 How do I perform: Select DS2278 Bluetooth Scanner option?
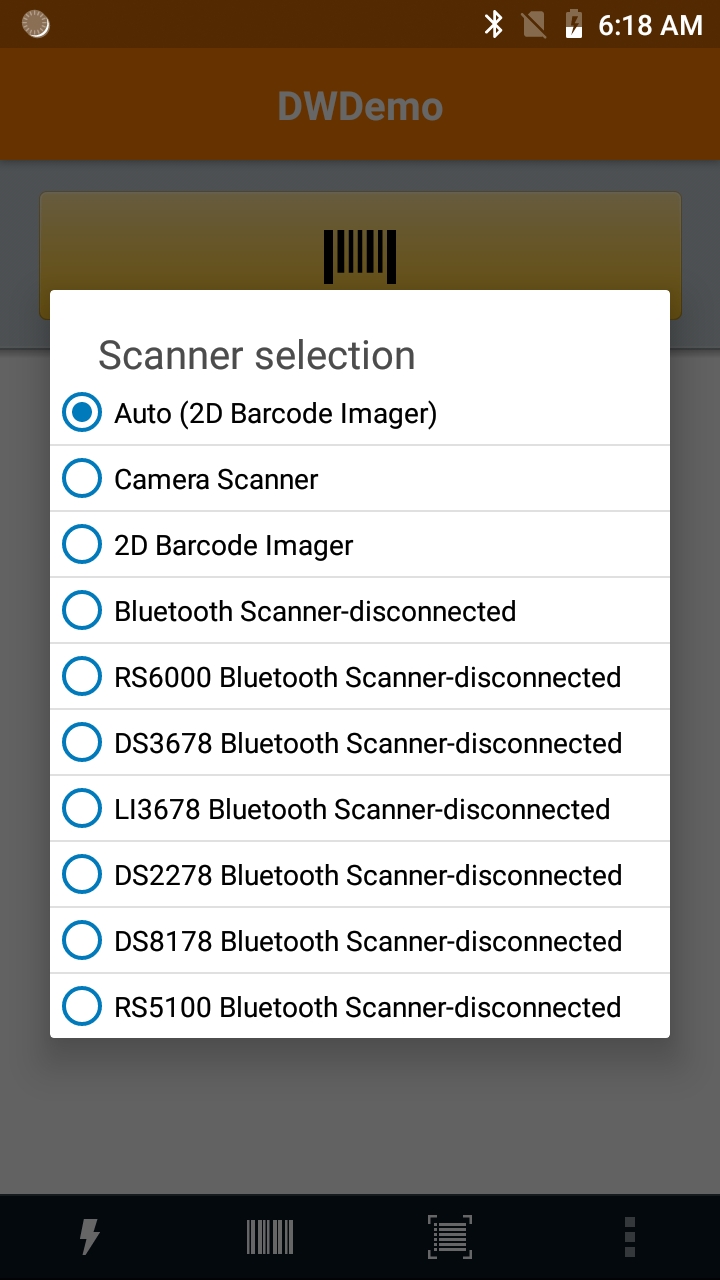[82, 875]
